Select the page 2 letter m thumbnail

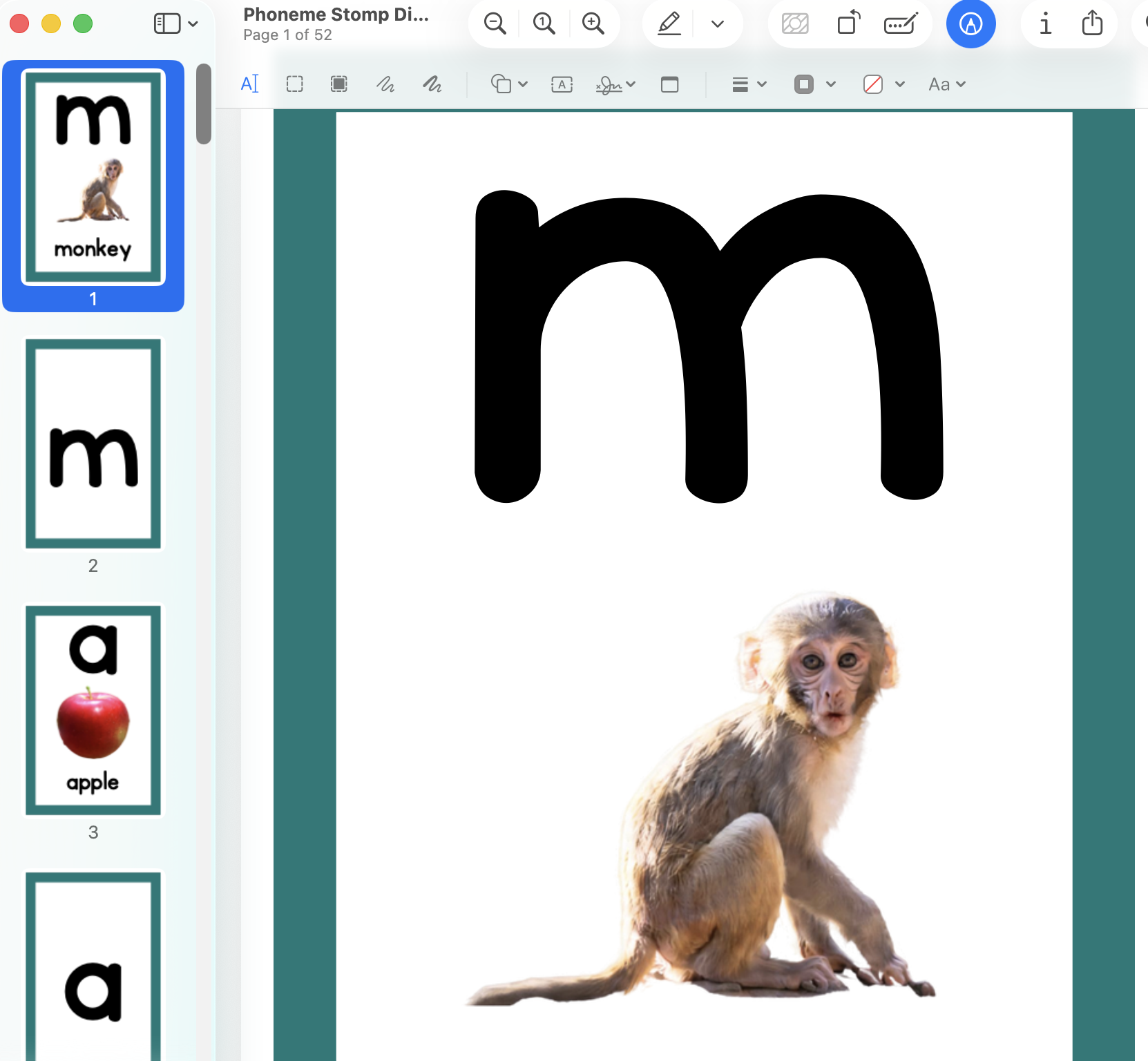pos(93,443)
